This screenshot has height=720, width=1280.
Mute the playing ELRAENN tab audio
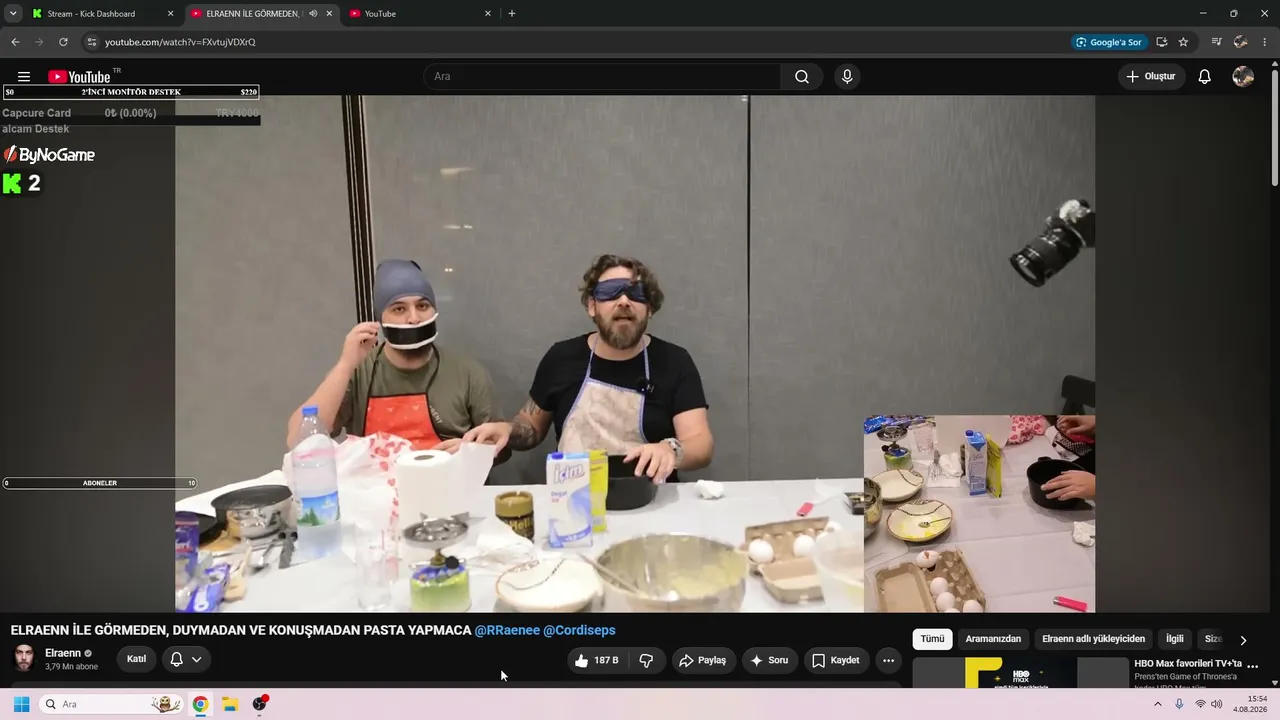313,14
